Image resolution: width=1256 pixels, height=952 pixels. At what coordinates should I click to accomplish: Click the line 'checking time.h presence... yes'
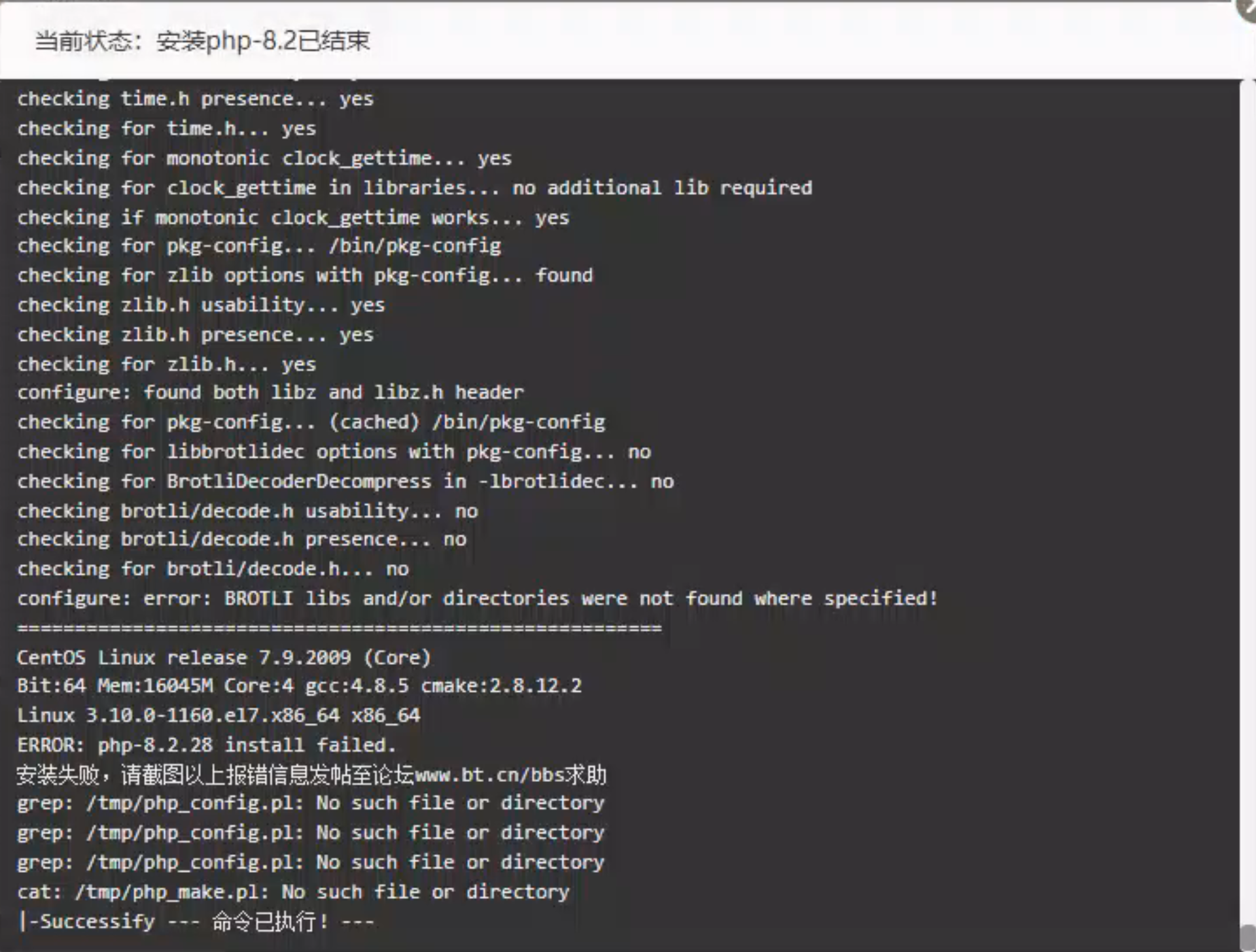click(x=196, y=99)
